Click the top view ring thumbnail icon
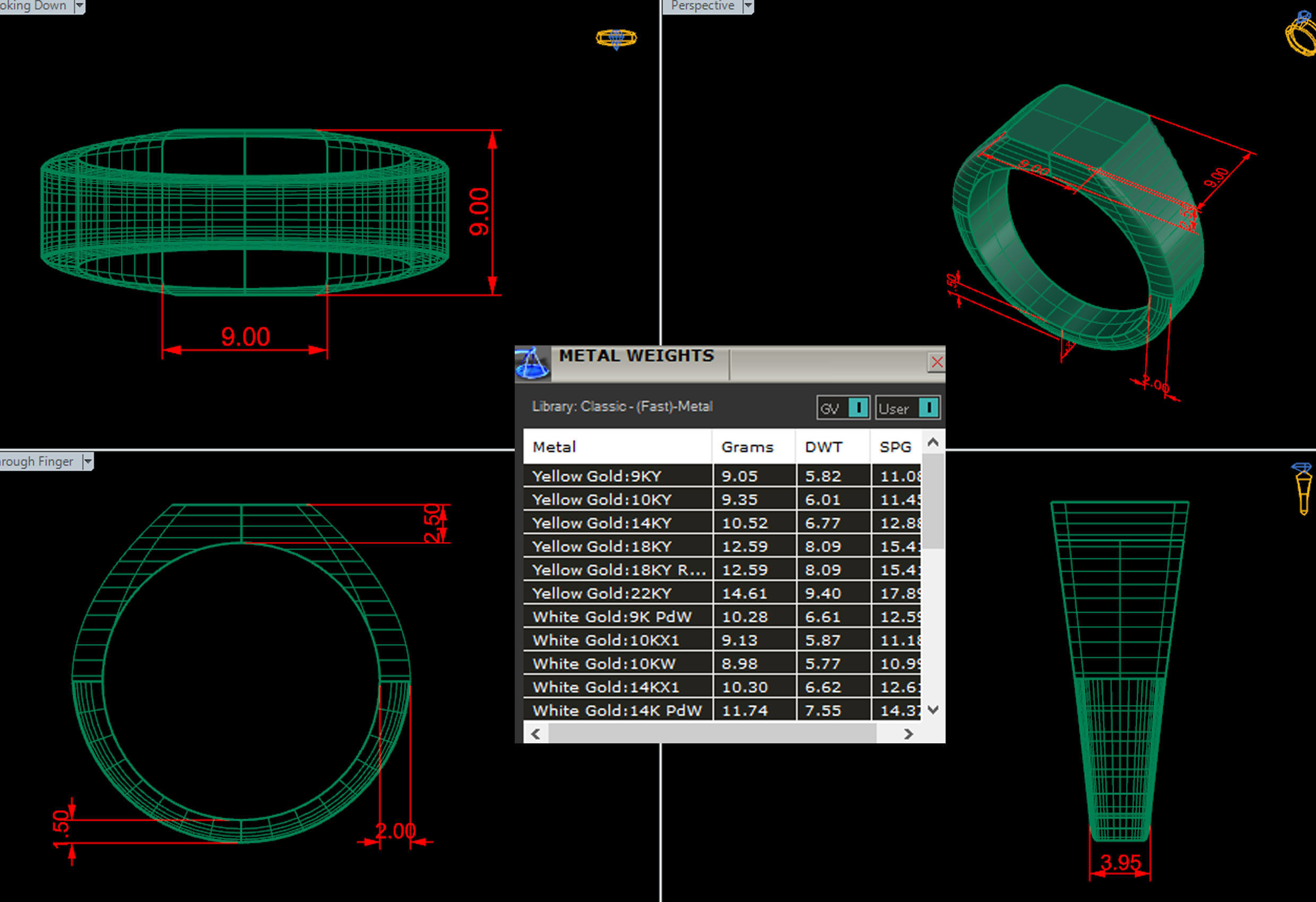This screenshot has width=1316, height=902. (x=616, y=39)
